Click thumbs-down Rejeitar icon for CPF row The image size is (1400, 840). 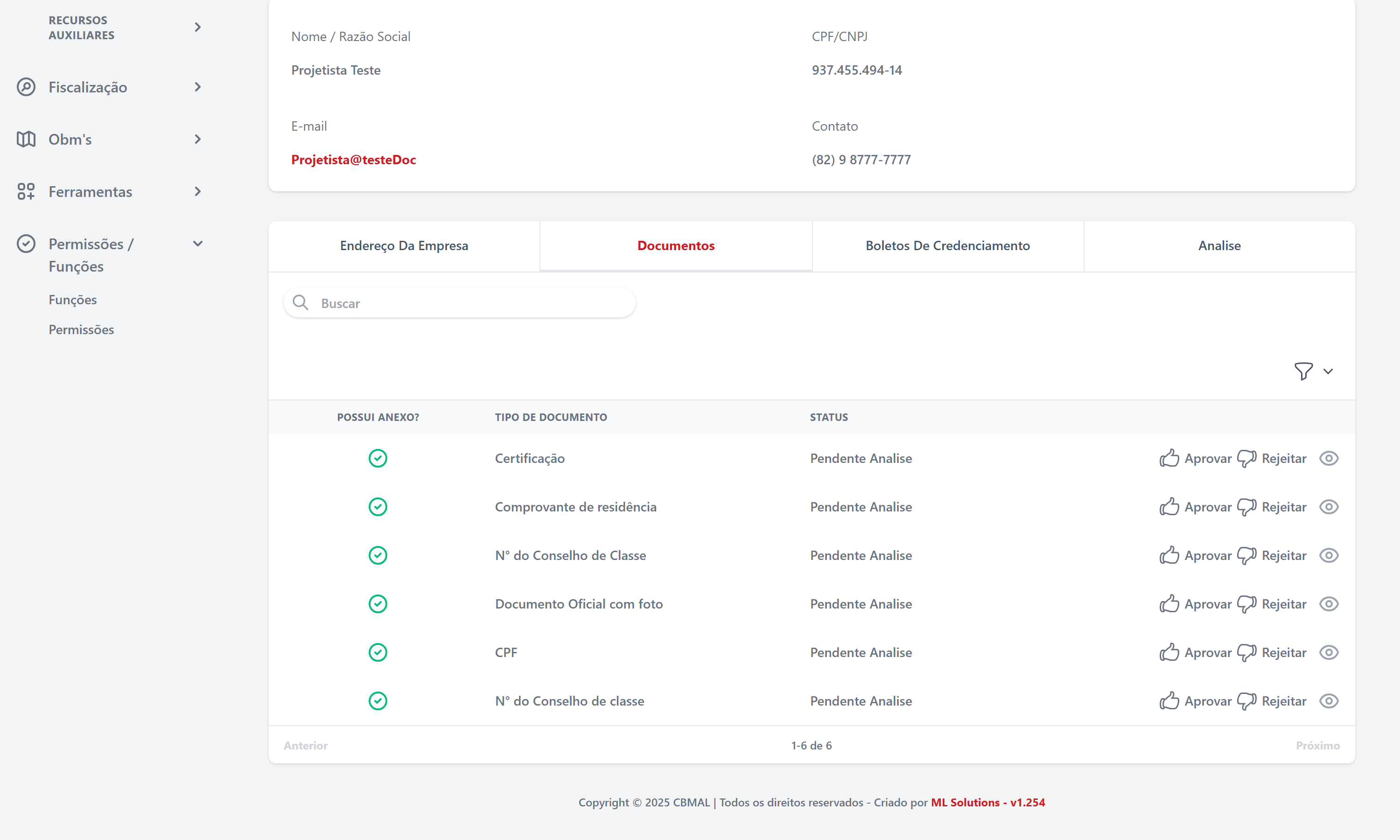[x=1246, y=653]
